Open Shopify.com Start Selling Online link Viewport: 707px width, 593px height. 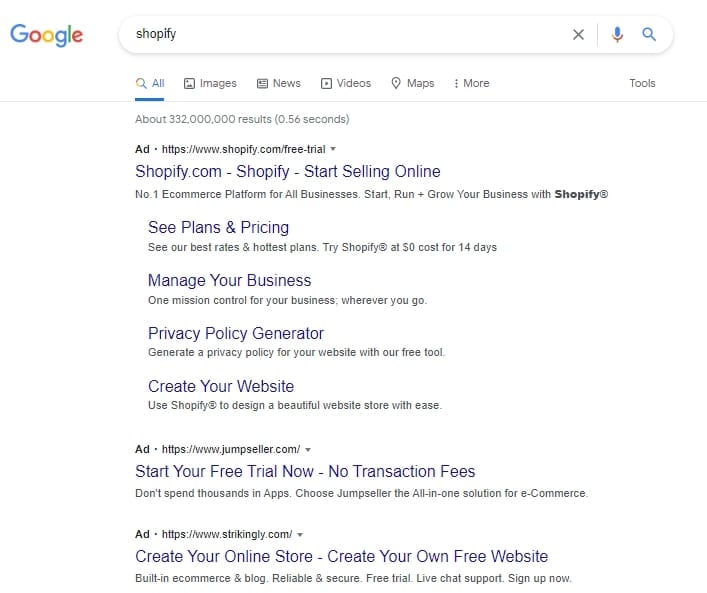coord(287,171)
